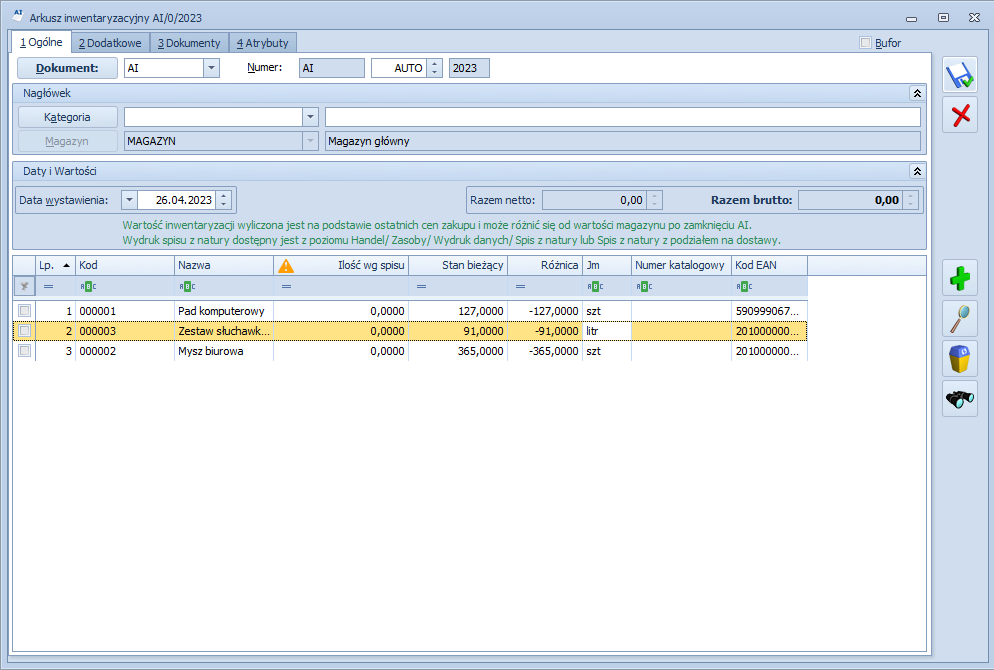Tick the checkbox for Mysz biurowa row
Viewport: 994px width, 670px height.
24,351
